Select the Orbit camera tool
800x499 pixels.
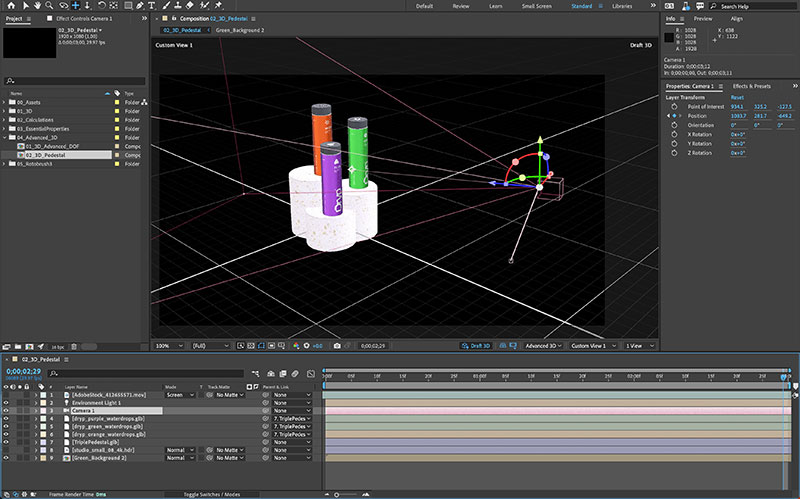[x=63, y=6]
